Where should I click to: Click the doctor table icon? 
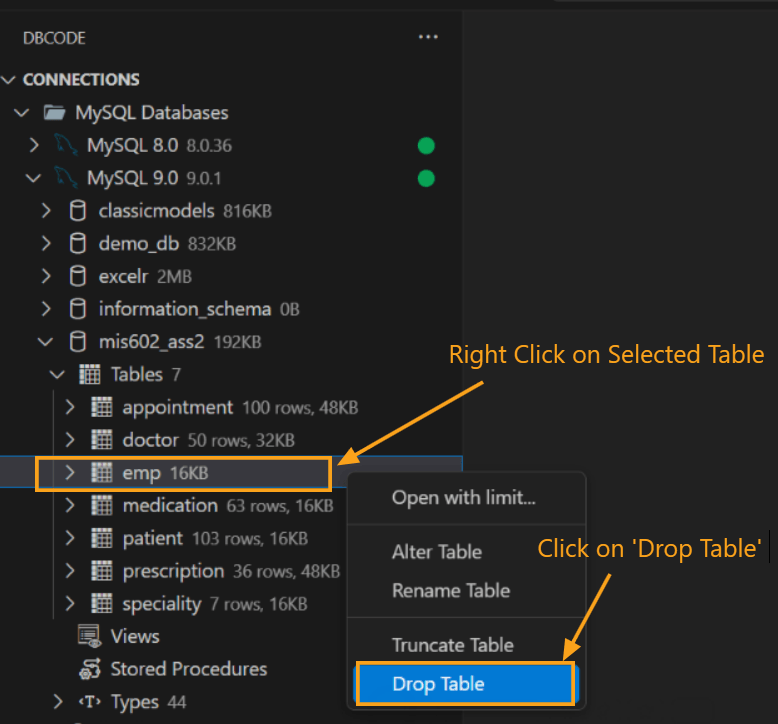click(x=102, y=440)
